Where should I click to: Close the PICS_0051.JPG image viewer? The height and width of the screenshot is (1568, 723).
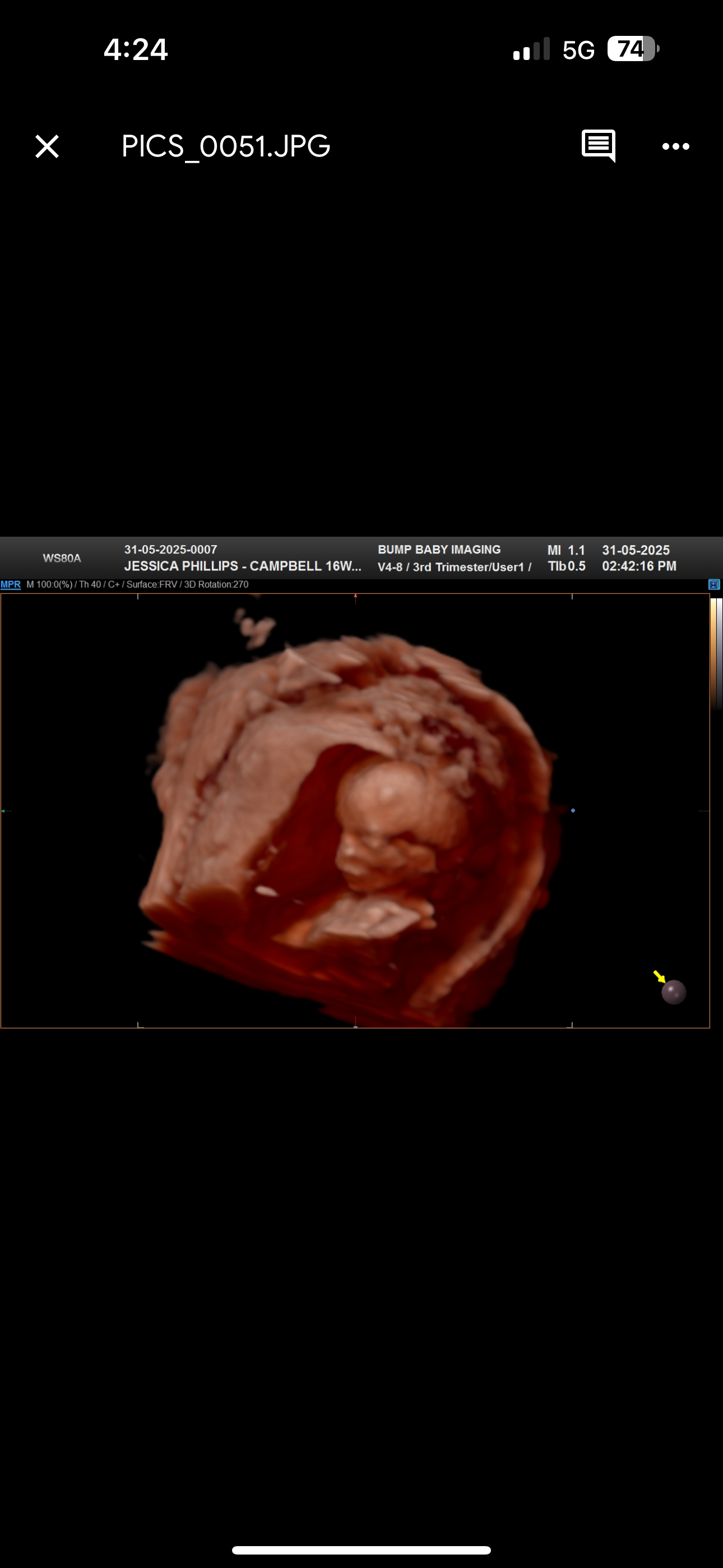point(47,147)
